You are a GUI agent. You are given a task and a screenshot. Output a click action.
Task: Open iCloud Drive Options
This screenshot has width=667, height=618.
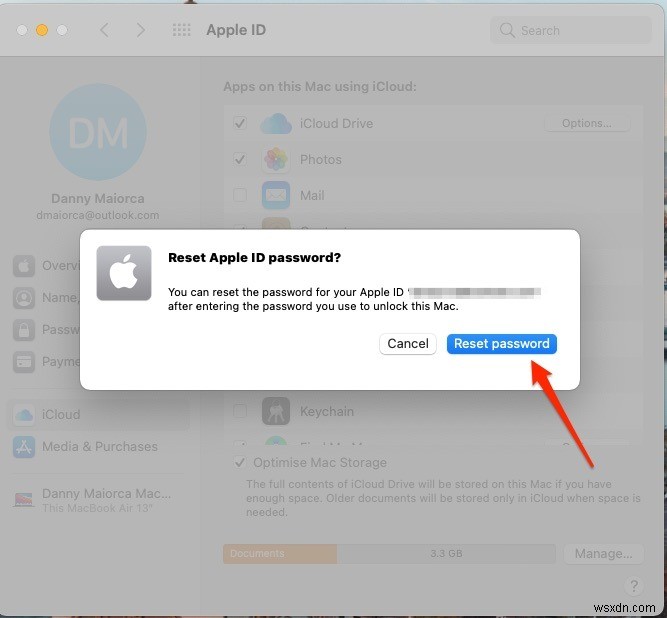pyautogui.click(x=587, y=123)
